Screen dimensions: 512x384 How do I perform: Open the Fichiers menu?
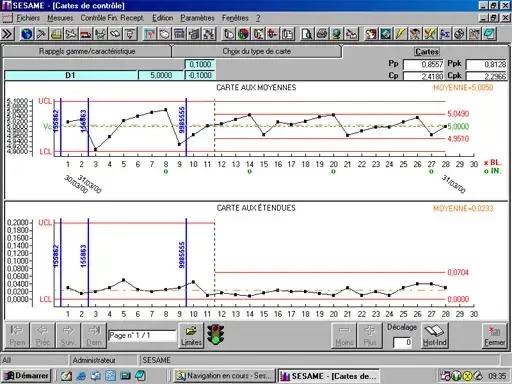28,18
